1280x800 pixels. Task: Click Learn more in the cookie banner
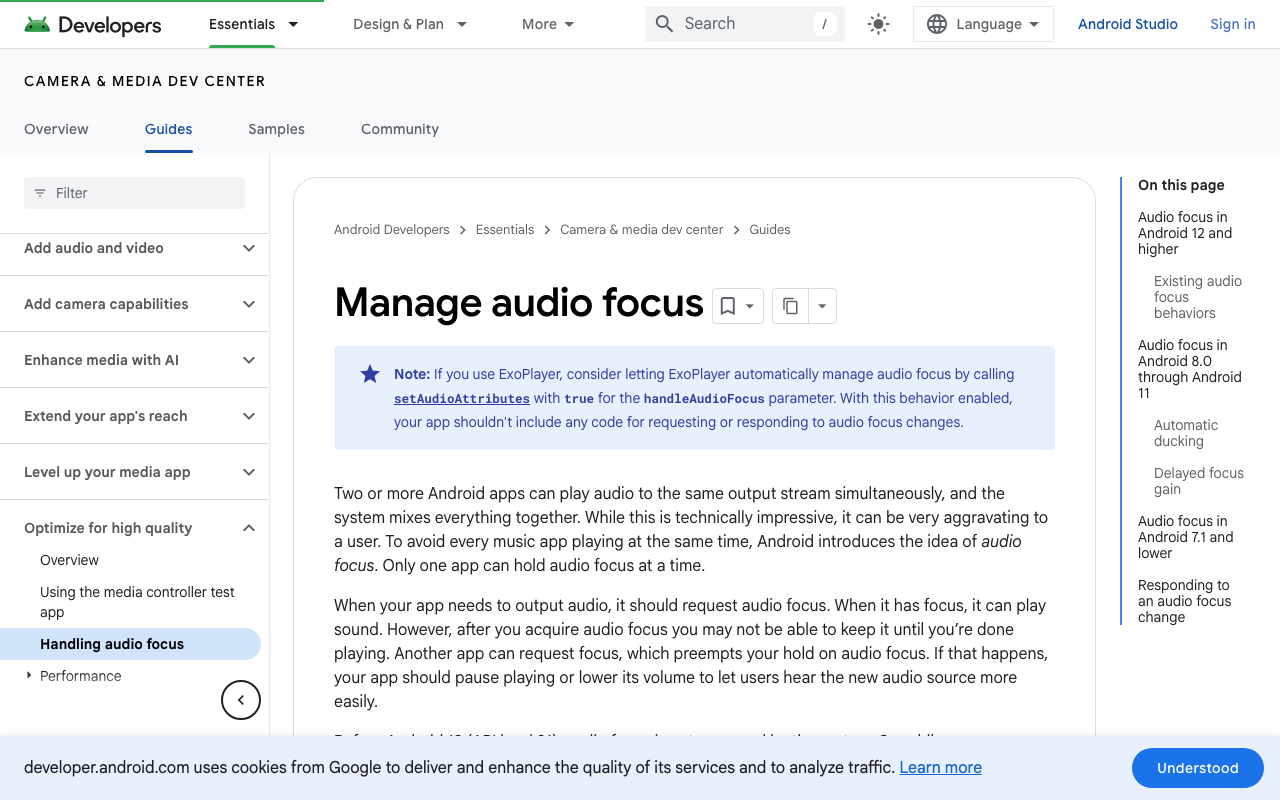click(x=940, y=767)
